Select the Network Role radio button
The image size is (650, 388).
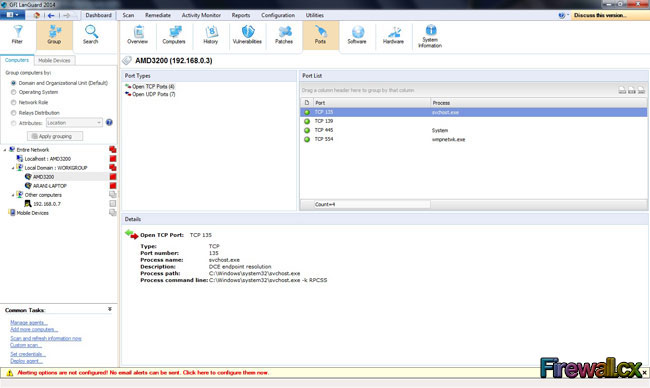14,102
